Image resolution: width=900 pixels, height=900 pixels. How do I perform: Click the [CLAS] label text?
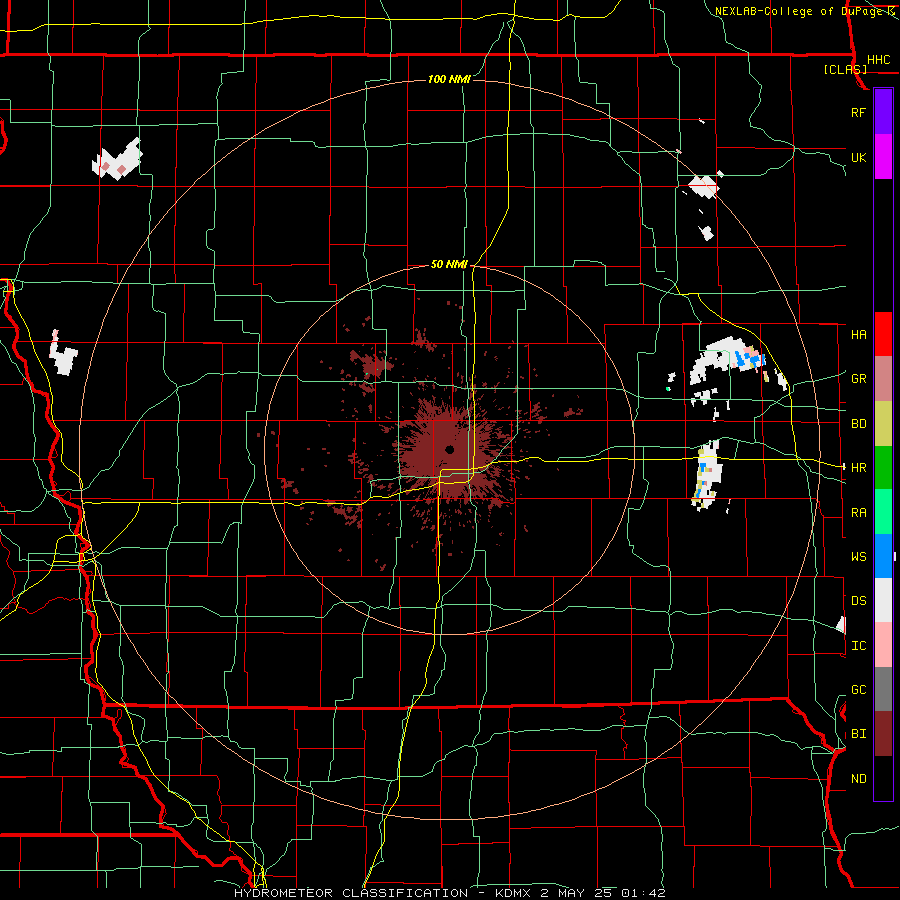tap(845, 70)
